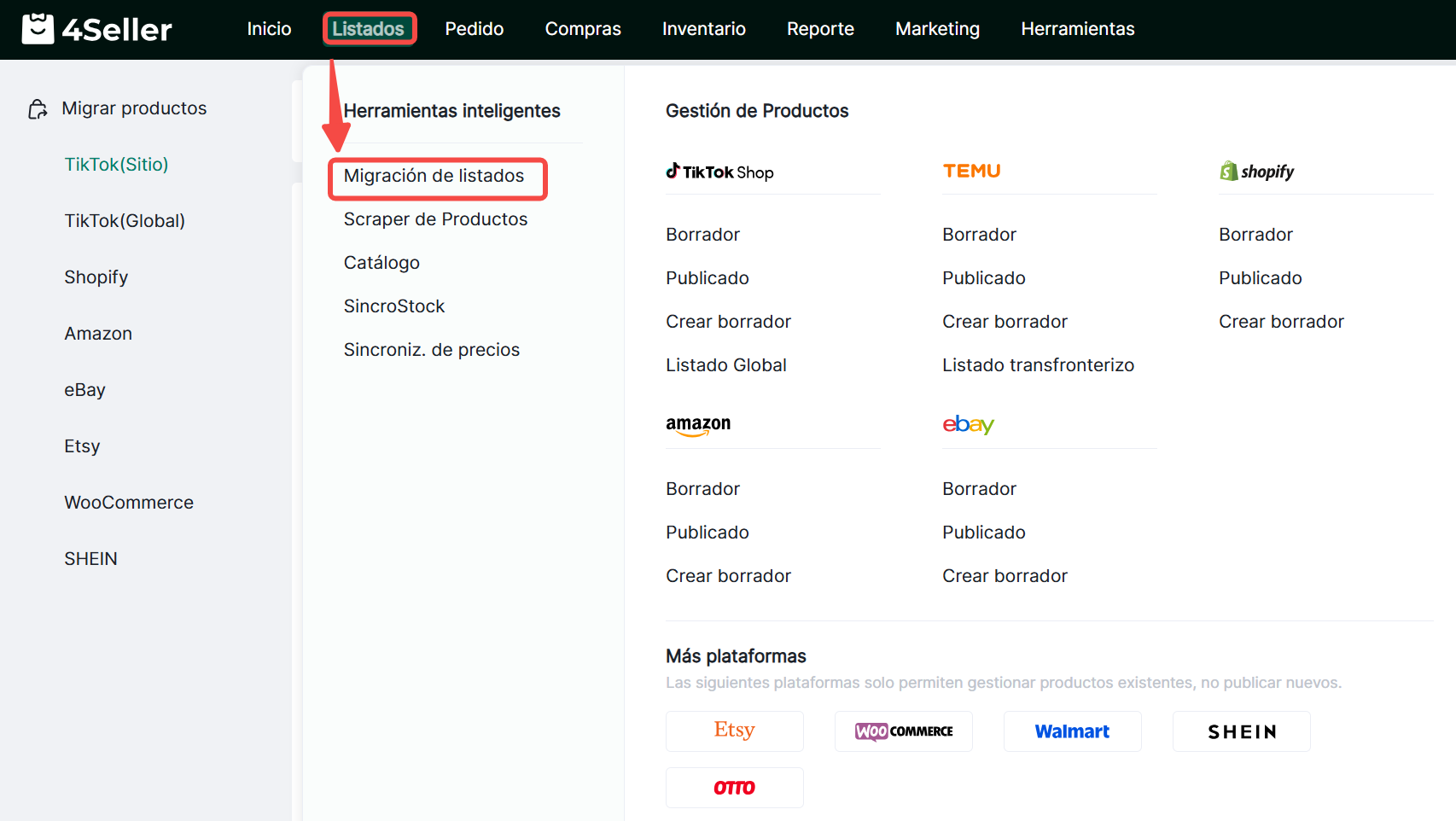1456x821 pixels.
Task: Open the Listados menu in top navigation
Action: point(369,29)
